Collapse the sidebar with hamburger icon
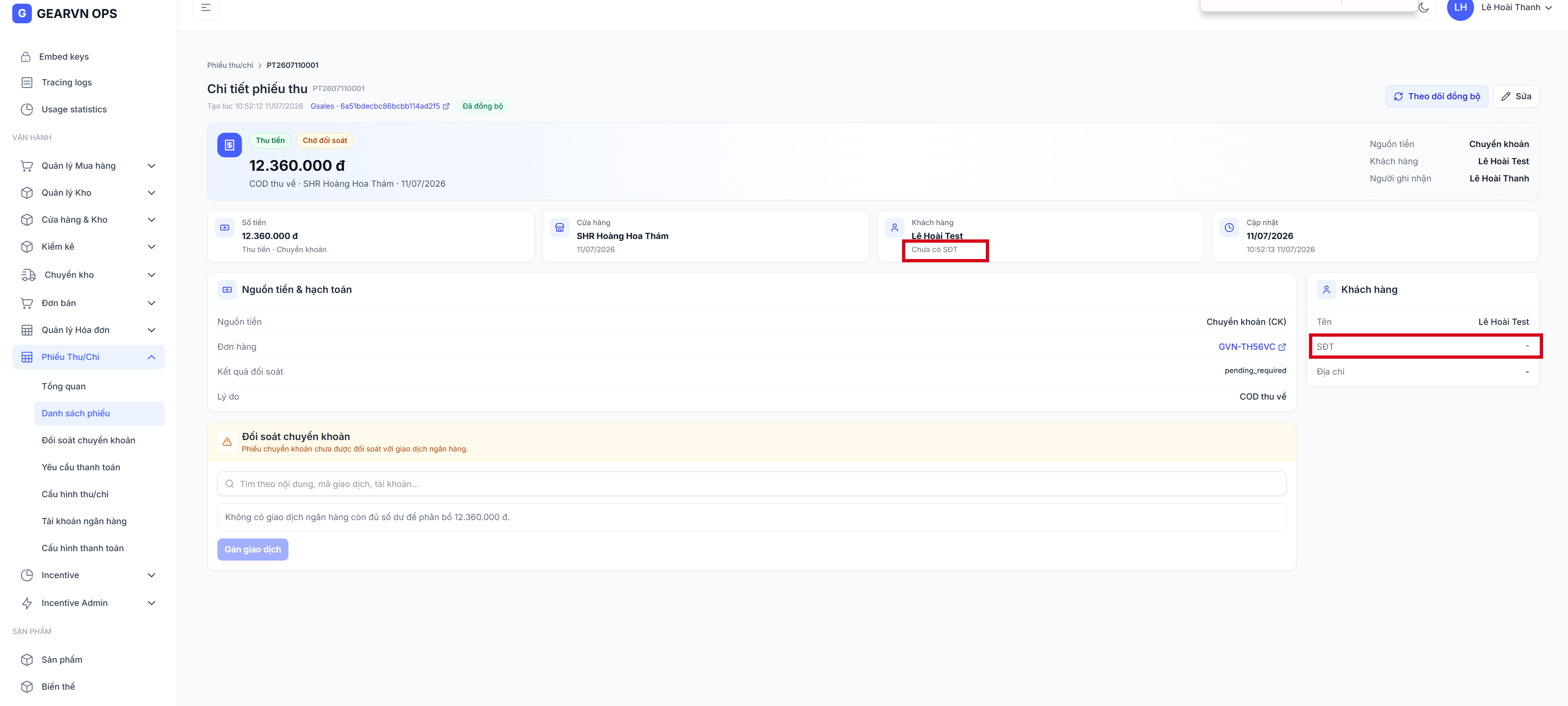 point(206,7)
